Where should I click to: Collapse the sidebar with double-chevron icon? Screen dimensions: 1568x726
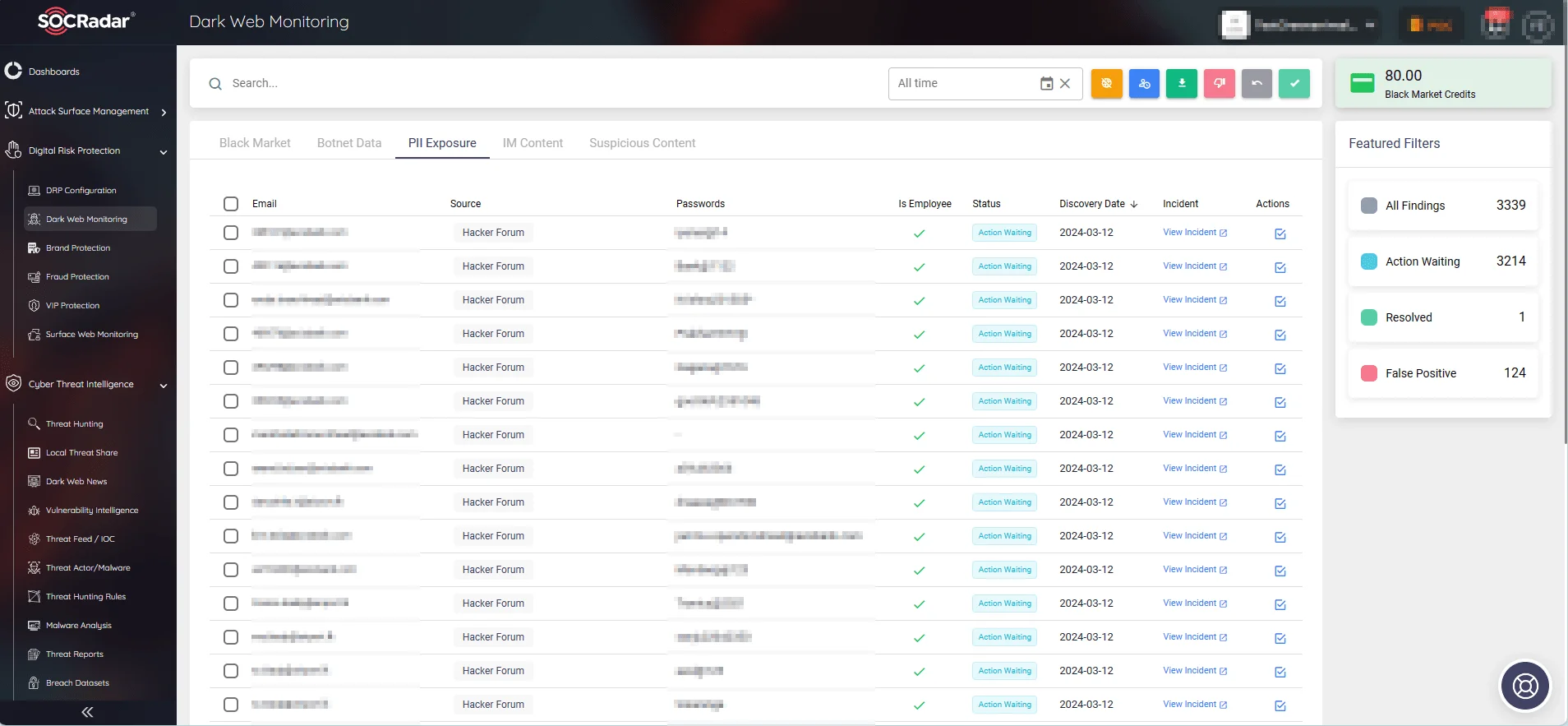click(x=87, y=712)
